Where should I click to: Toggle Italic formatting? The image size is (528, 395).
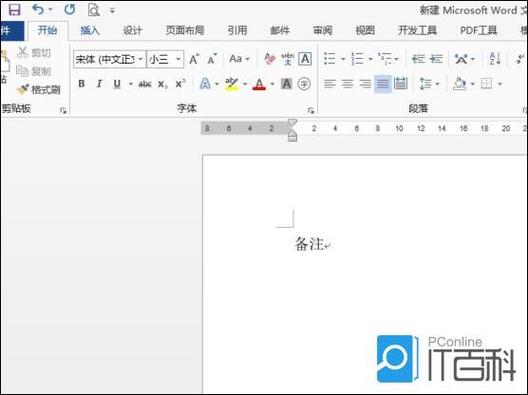pos(99,84)
